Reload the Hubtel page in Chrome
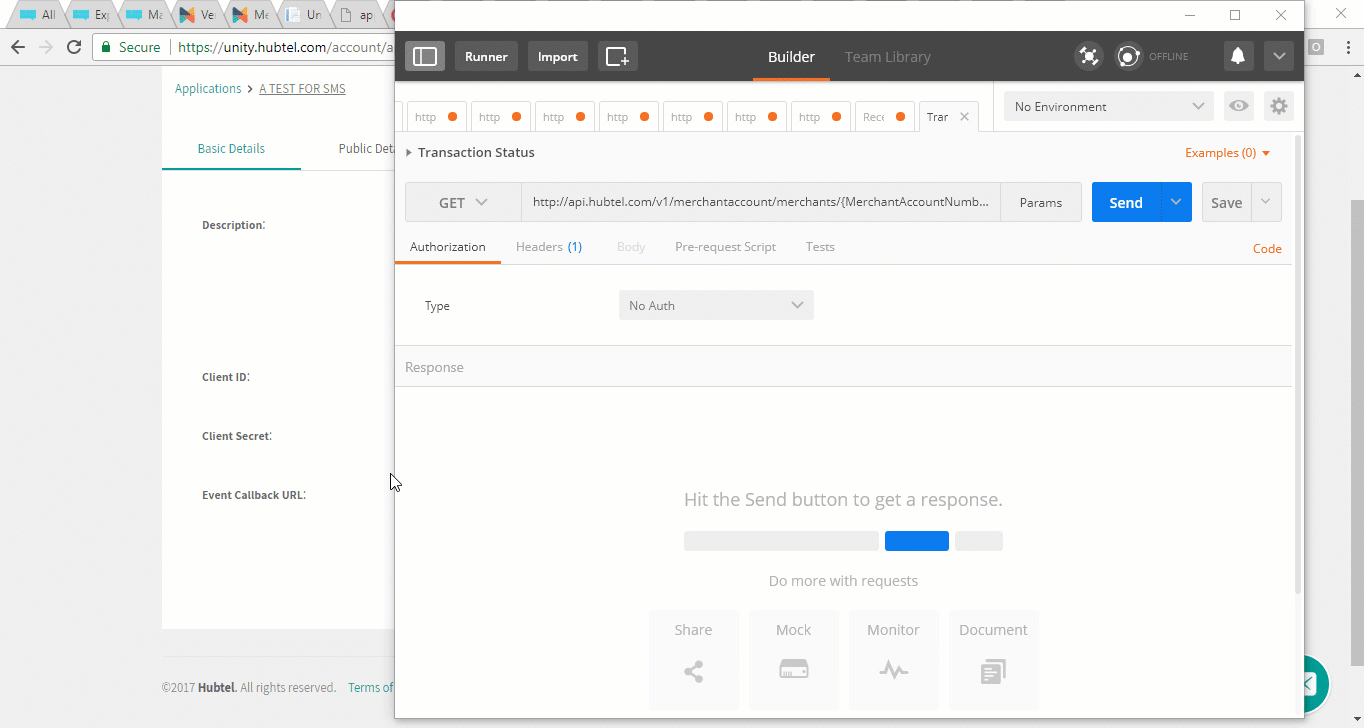Image resolution: width=1364 pixels, height=728 pixels. [74, 47]
